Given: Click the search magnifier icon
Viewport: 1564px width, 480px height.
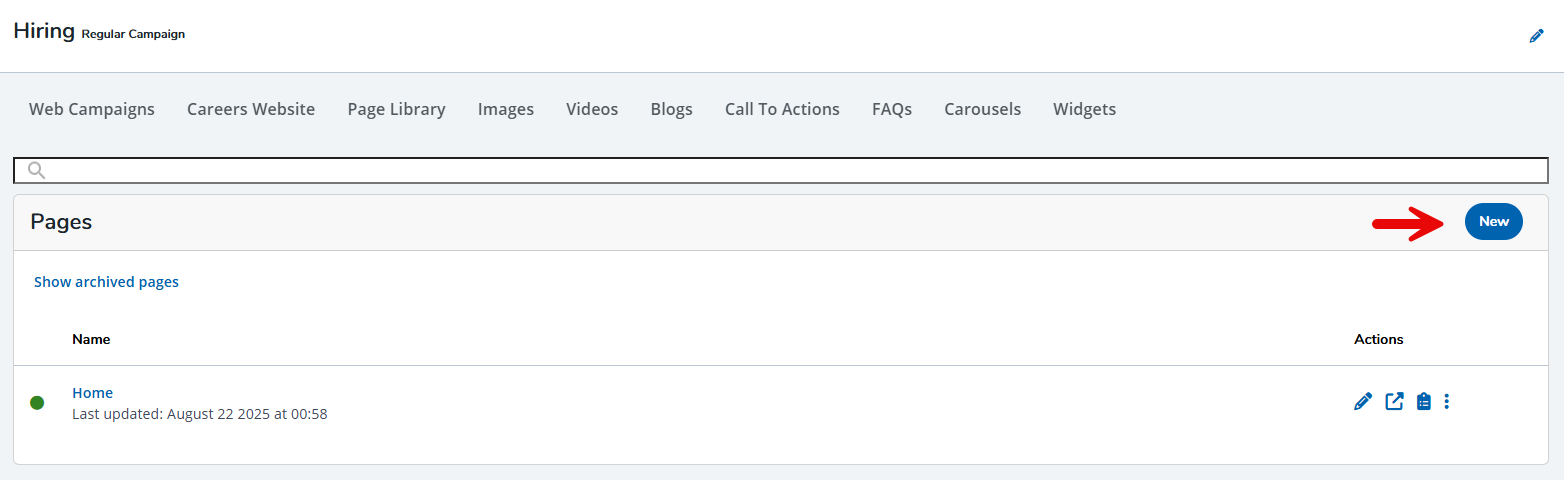Looking at the screenshot, I should click(x=37, y=171).
